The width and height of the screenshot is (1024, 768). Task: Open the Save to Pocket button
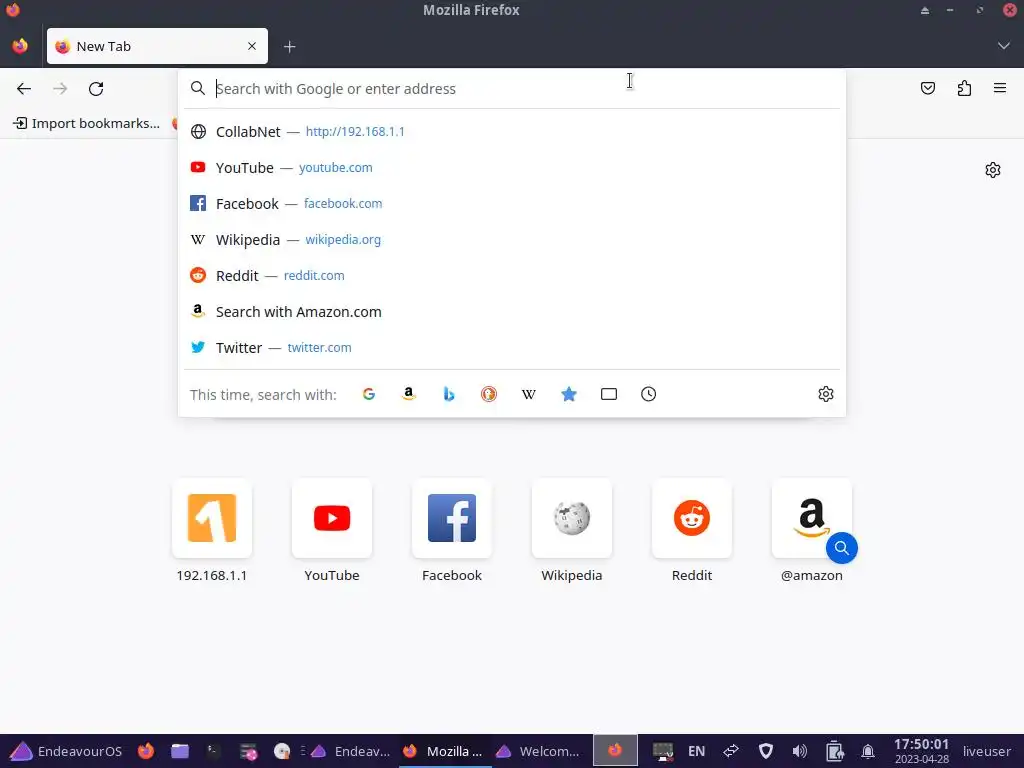pyautogui.click(x=927, y=88)
